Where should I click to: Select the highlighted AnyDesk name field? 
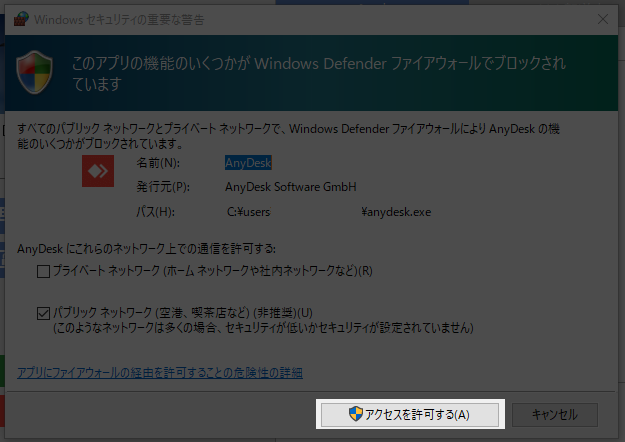pos(248,163)
